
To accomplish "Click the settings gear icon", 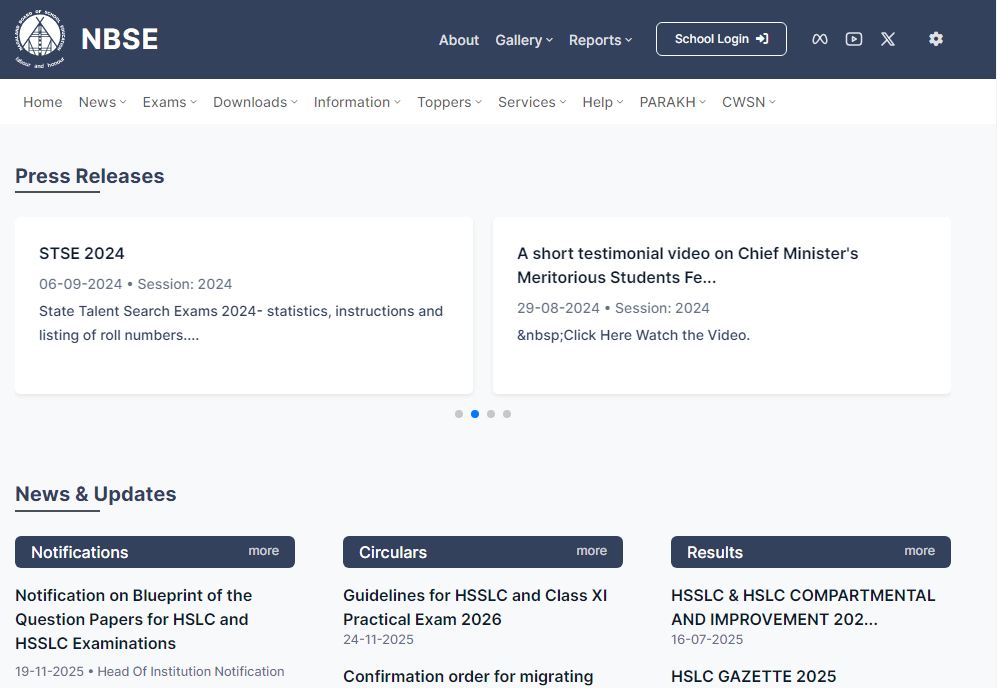I will click(x=936, y=39).
